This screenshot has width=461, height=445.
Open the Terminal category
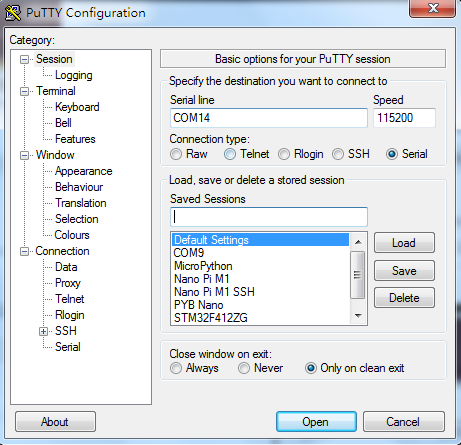[x=56, y=91]
